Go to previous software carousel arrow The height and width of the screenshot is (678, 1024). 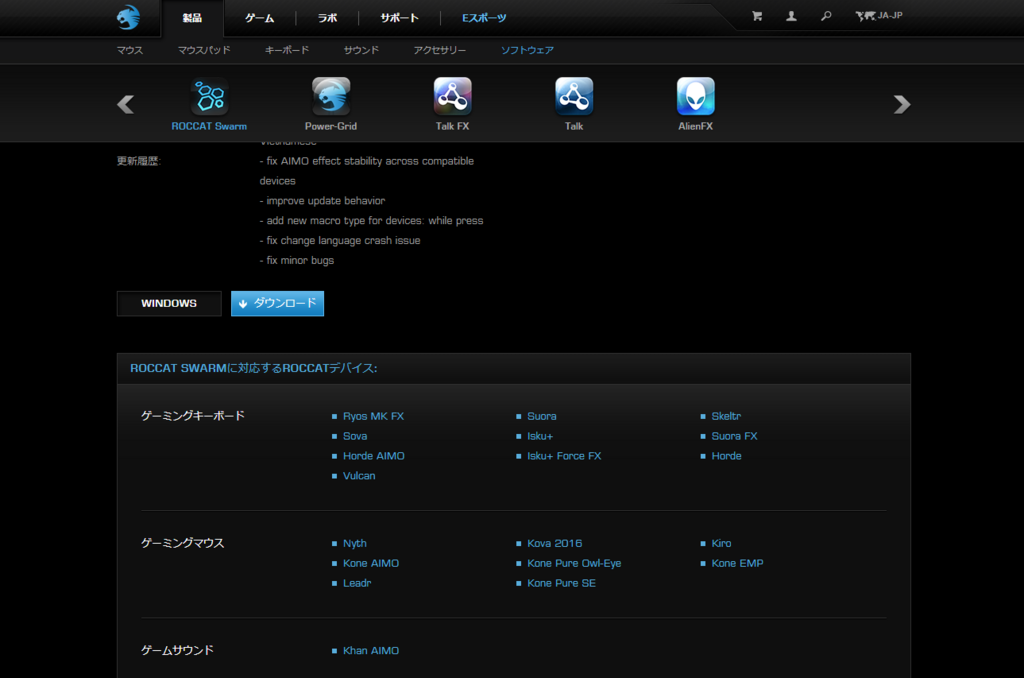tap(125, 105)
